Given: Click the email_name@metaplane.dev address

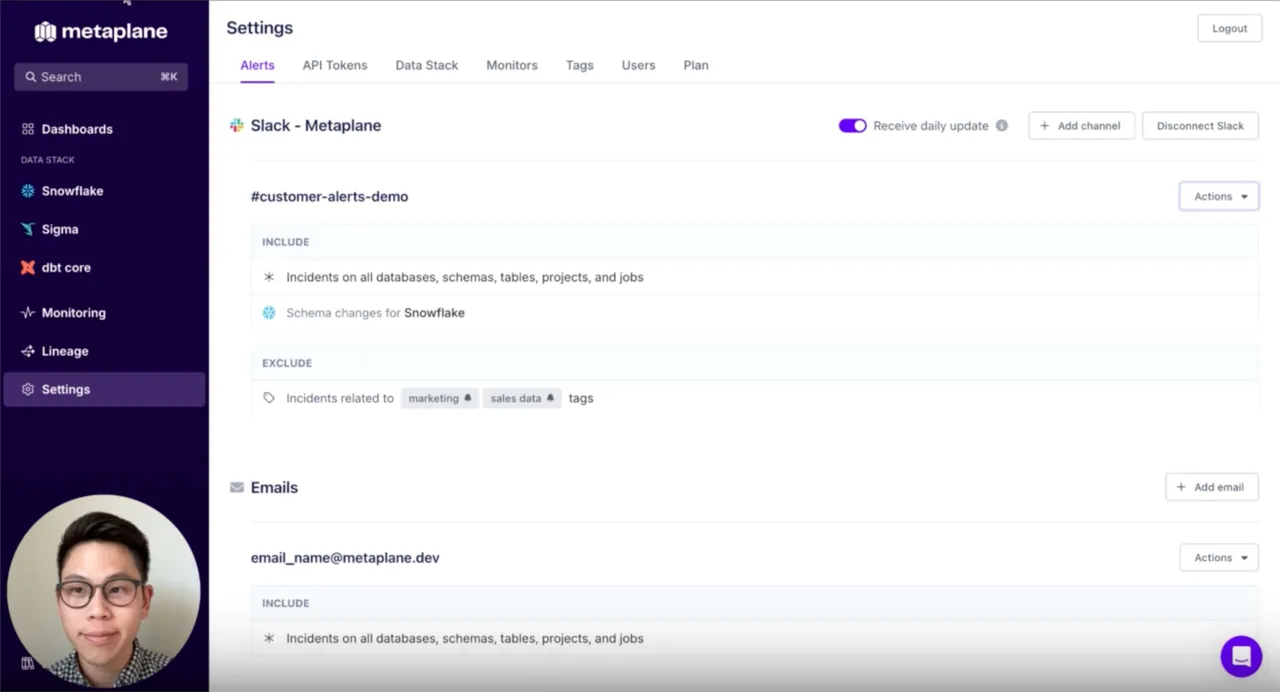Looking at the screenshot, I should pyautogui.click(x=345, y=558).
